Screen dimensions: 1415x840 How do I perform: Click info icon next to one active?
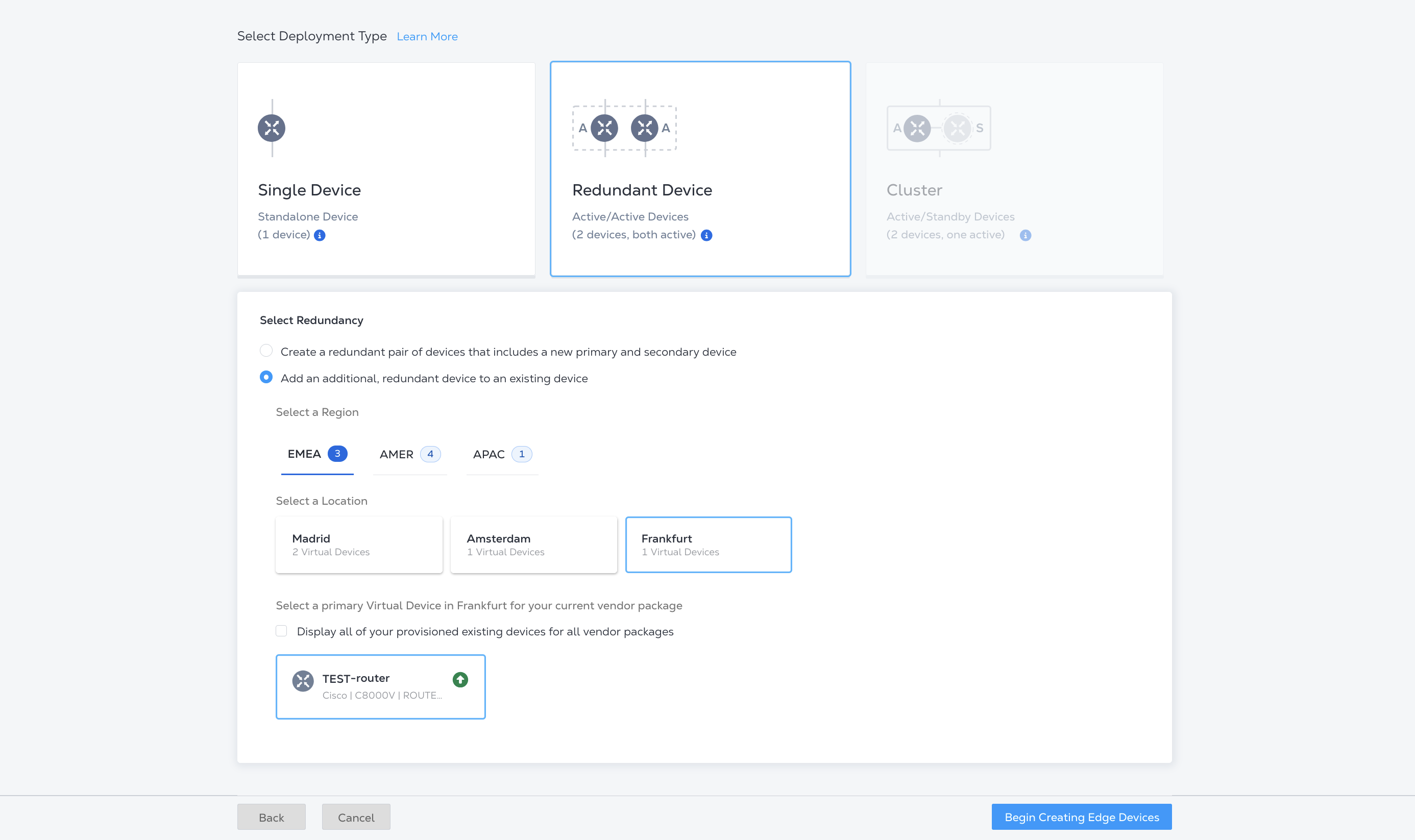point(1025,235)
